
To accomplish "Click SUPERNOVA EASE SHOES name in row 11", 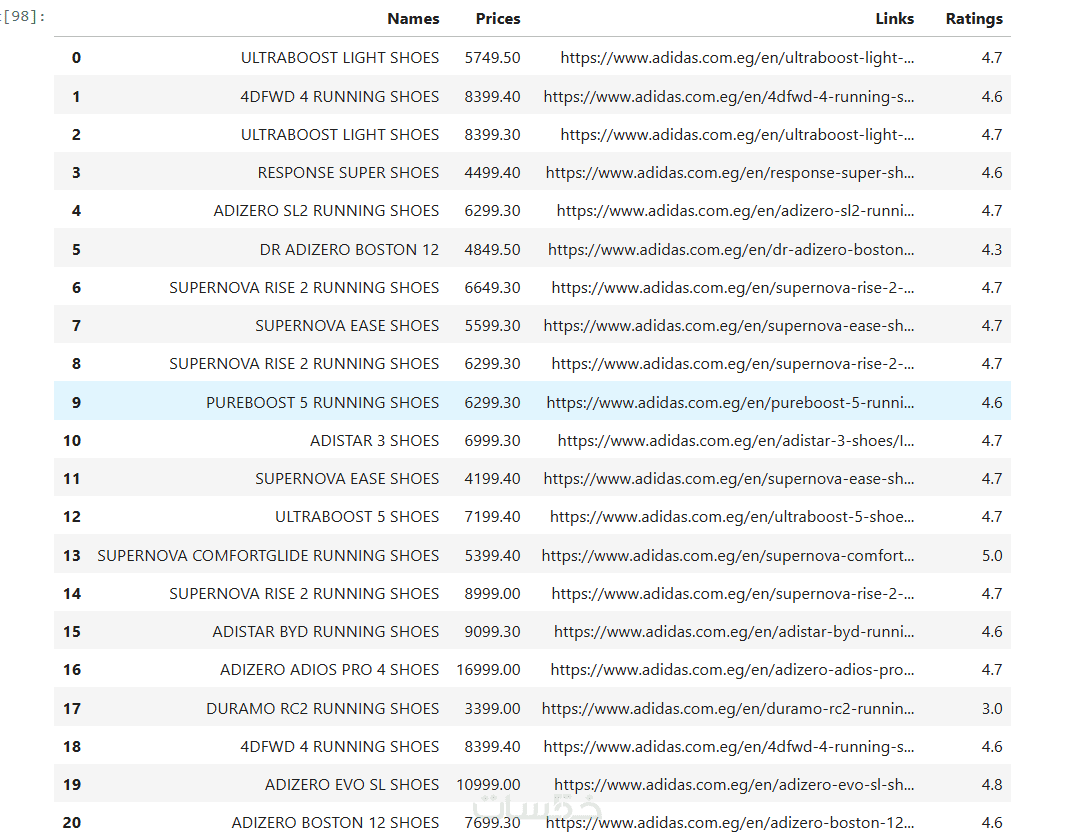I will (x=347, y=478).
